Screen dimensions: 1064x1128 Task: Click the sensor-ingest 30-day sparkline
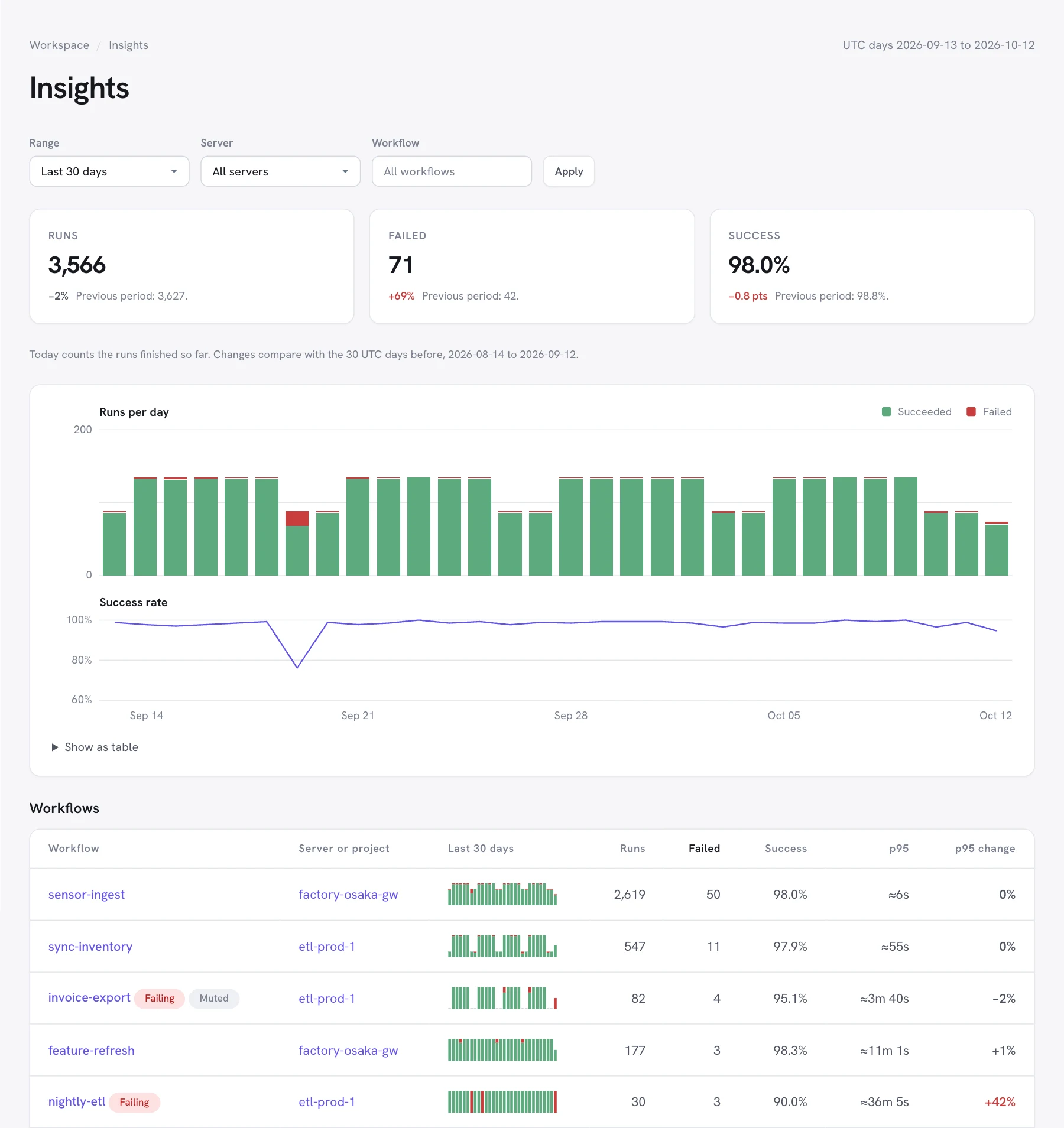pos(502,895)
